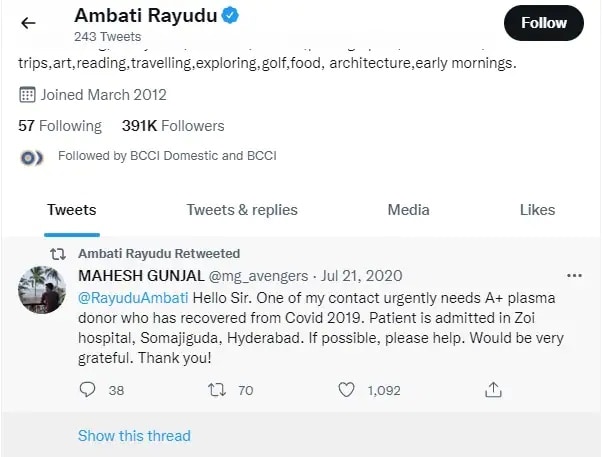Screen dimensions: 602x457
Task: Go to the Likes tab
Action: click(537, 209)
